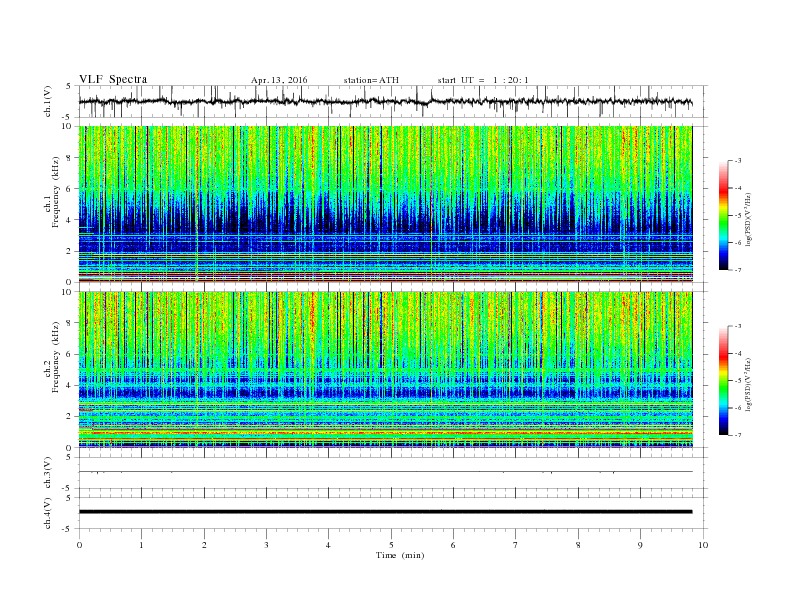This screenshot has width=792, height=612.
Task: Click the "-7" label on ch.1 color bar
Action: 738,270
